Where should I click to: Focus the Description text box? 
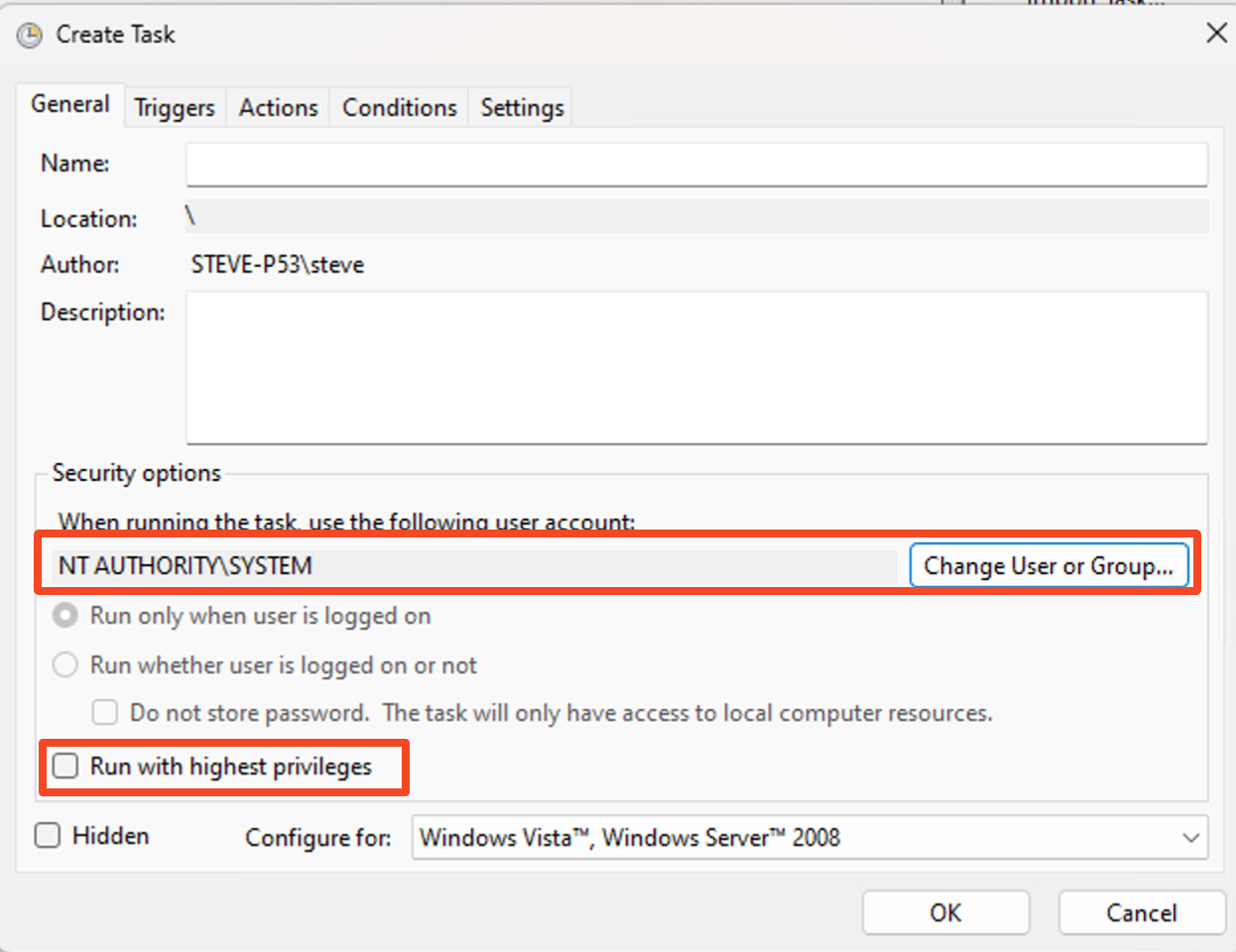pos(696,367)
